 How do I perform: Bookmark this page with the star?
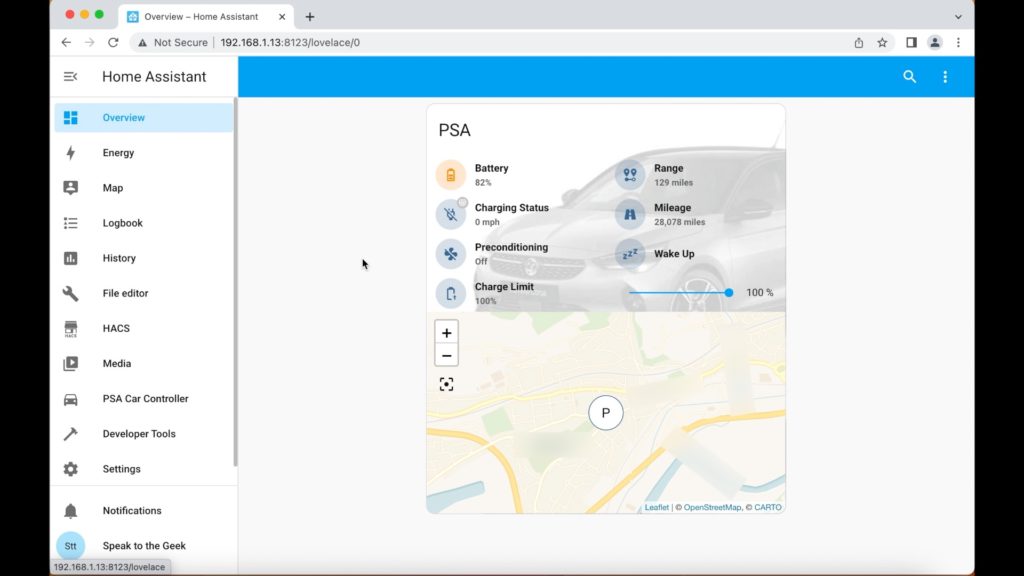tap(882, 42)
